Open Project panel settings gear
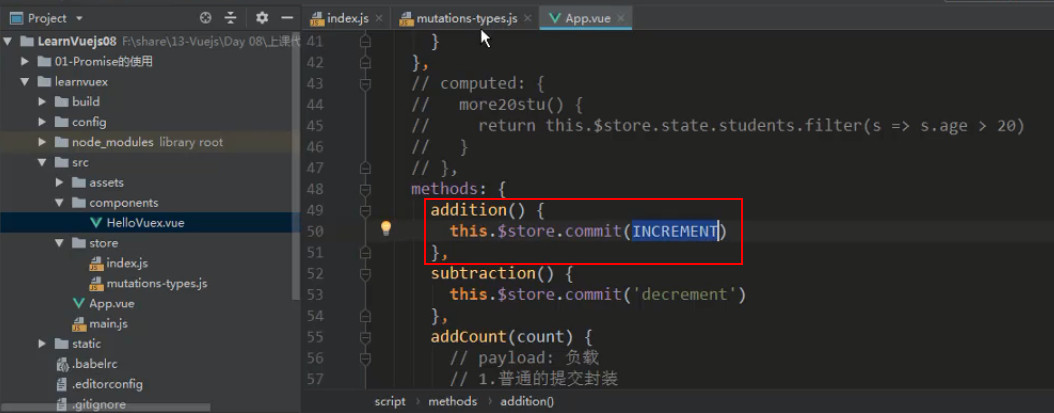The image size is (1054, 413). [262, 18]
